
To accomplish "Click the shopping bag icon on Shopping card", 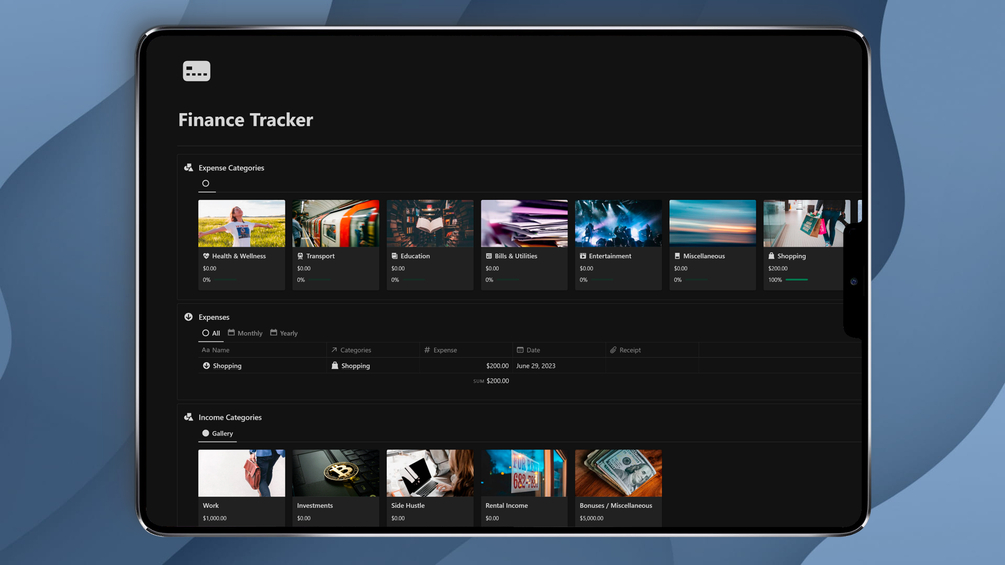I will 771,256.
